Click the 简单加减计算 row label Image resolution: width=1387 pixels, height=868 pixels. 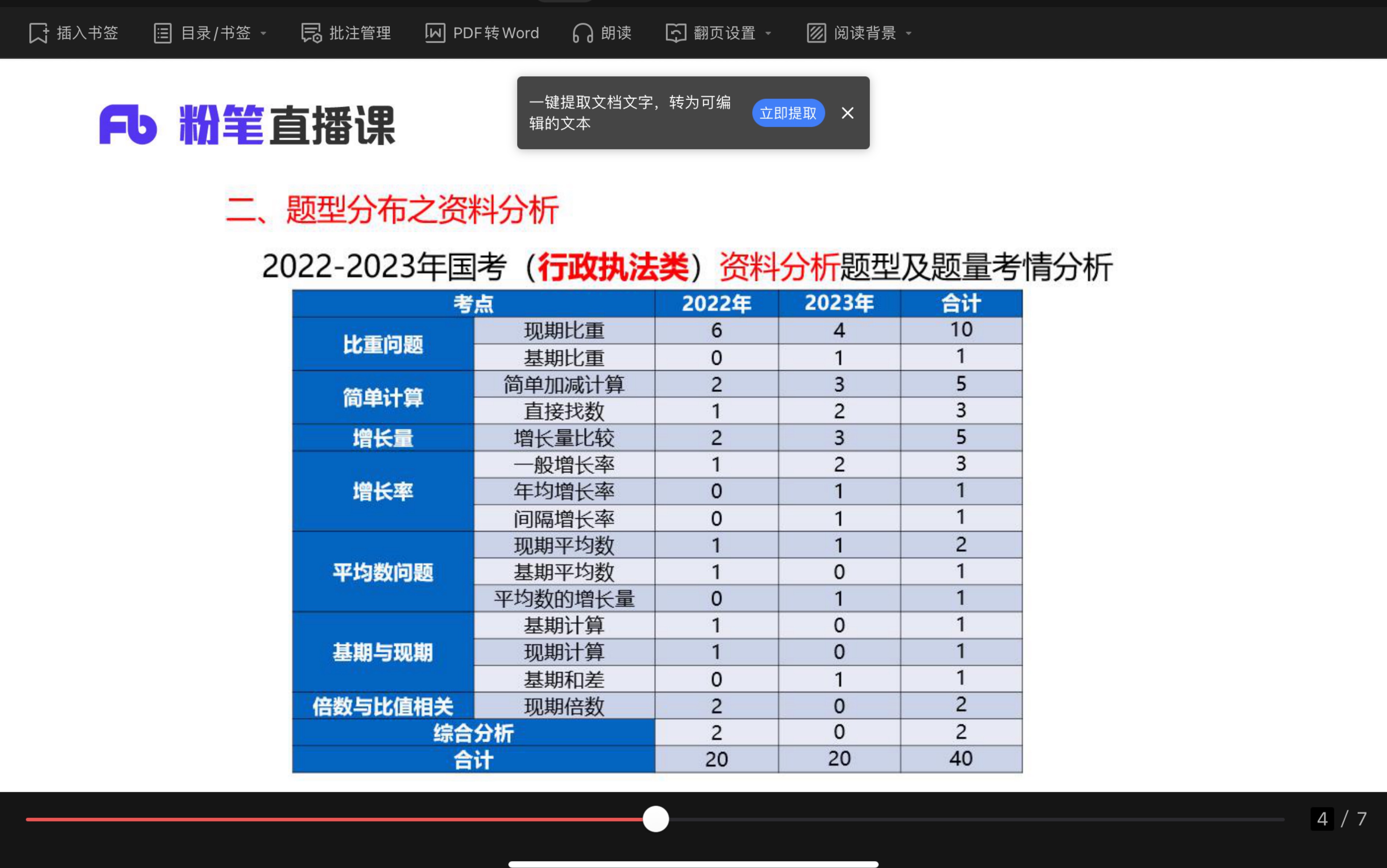coord(564,384)
